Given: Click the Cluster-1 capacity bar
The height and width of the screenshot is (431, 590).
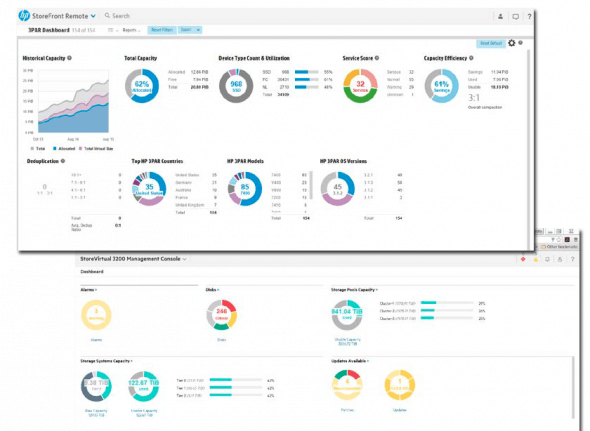Looking at the screenshot, I should (447, 303).
